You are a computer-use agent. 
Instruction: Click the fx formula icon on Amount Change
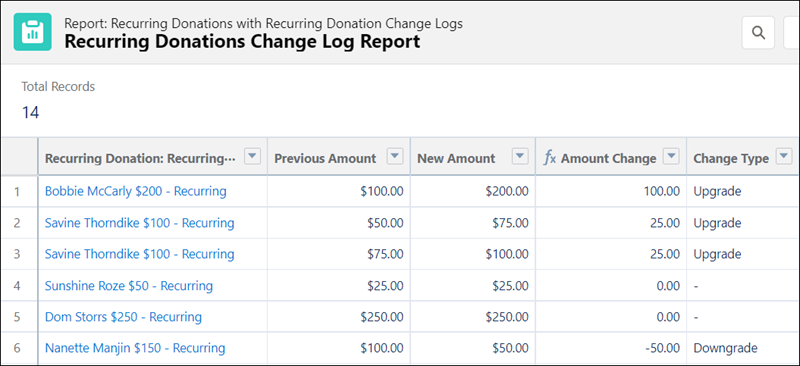click(x=549, y=158)
